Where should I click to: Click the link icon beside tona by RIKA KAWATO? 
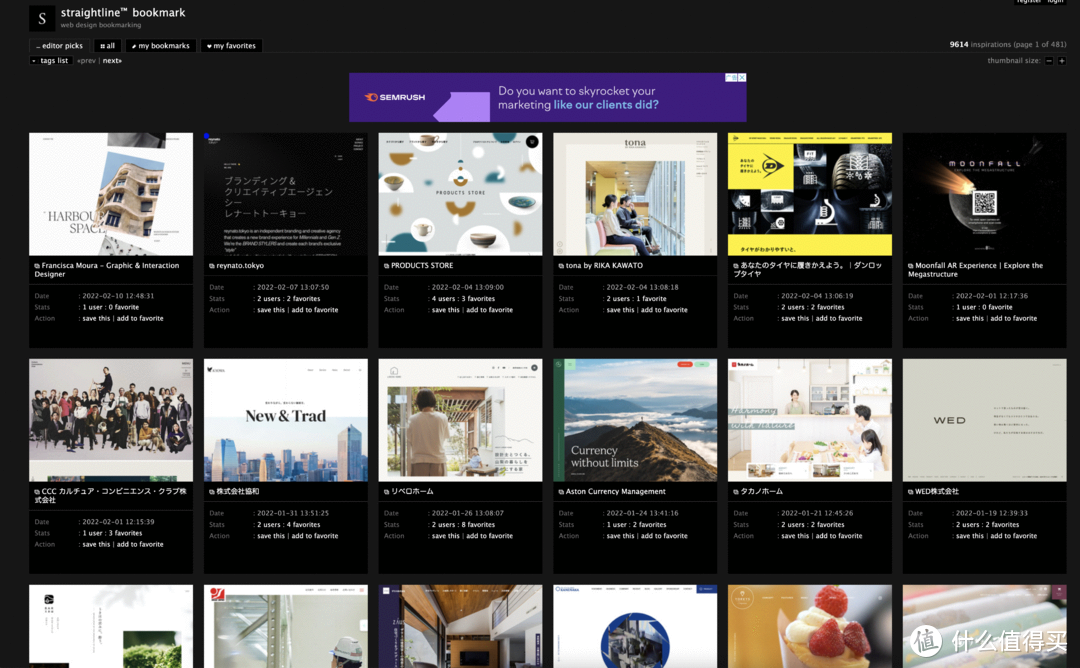pyautogui.click(x=561, y=266)
